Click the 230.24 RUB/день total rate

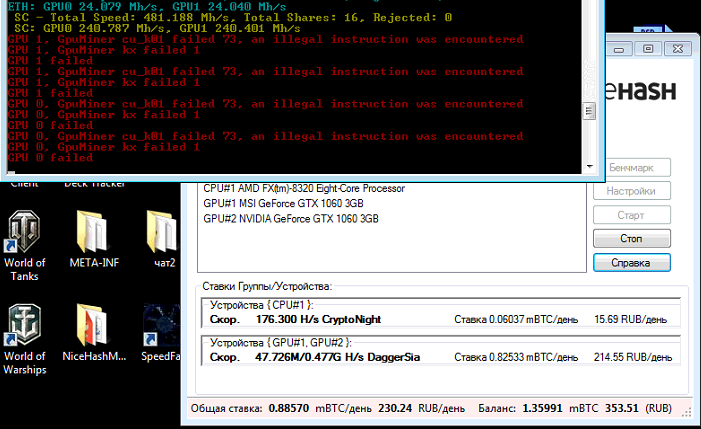tap(422, 408)
